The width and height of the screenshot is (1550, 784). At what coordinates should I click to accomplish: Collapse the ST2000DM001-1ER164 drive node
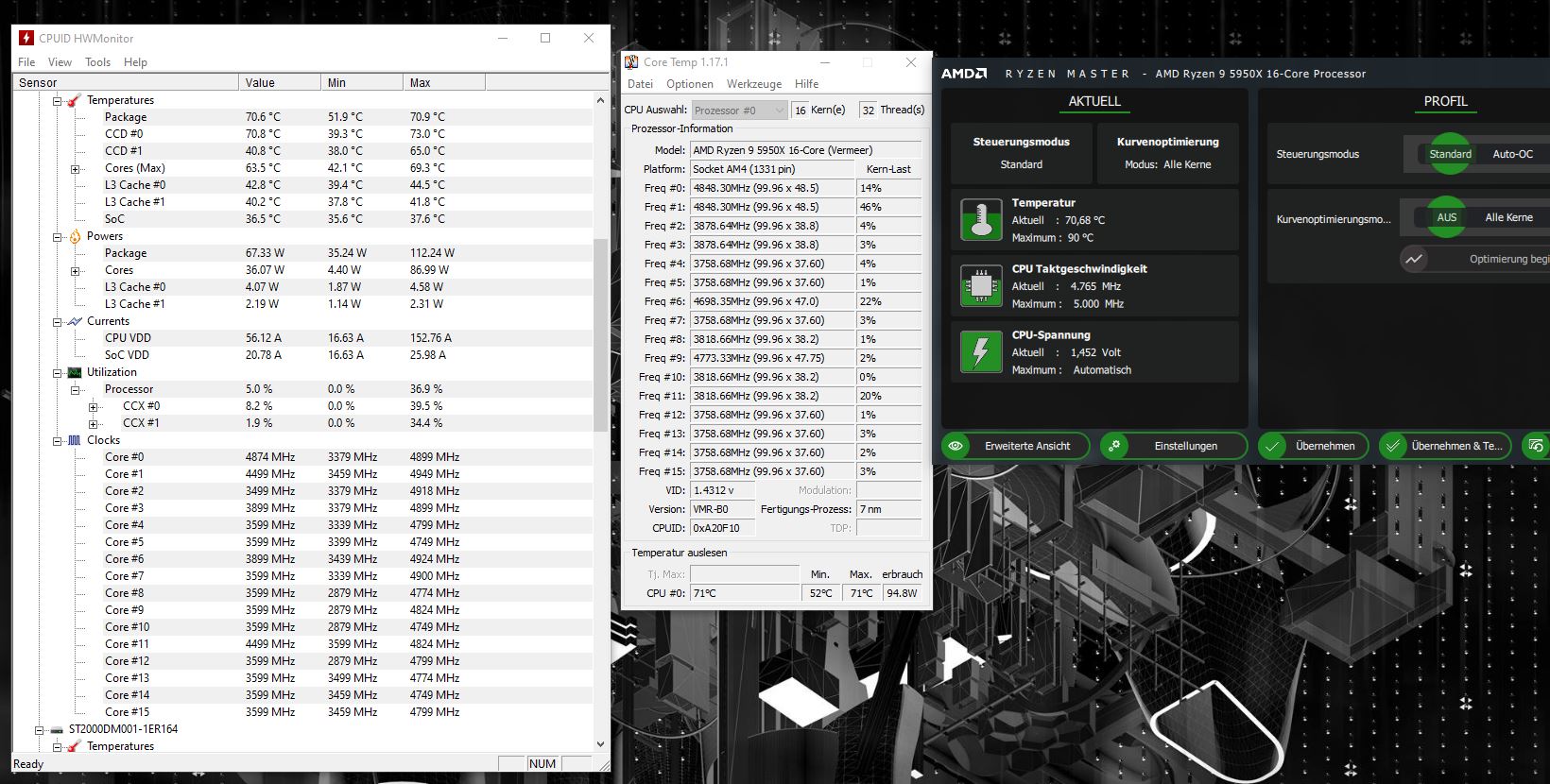pyautogui.click(x=39, y=729)
